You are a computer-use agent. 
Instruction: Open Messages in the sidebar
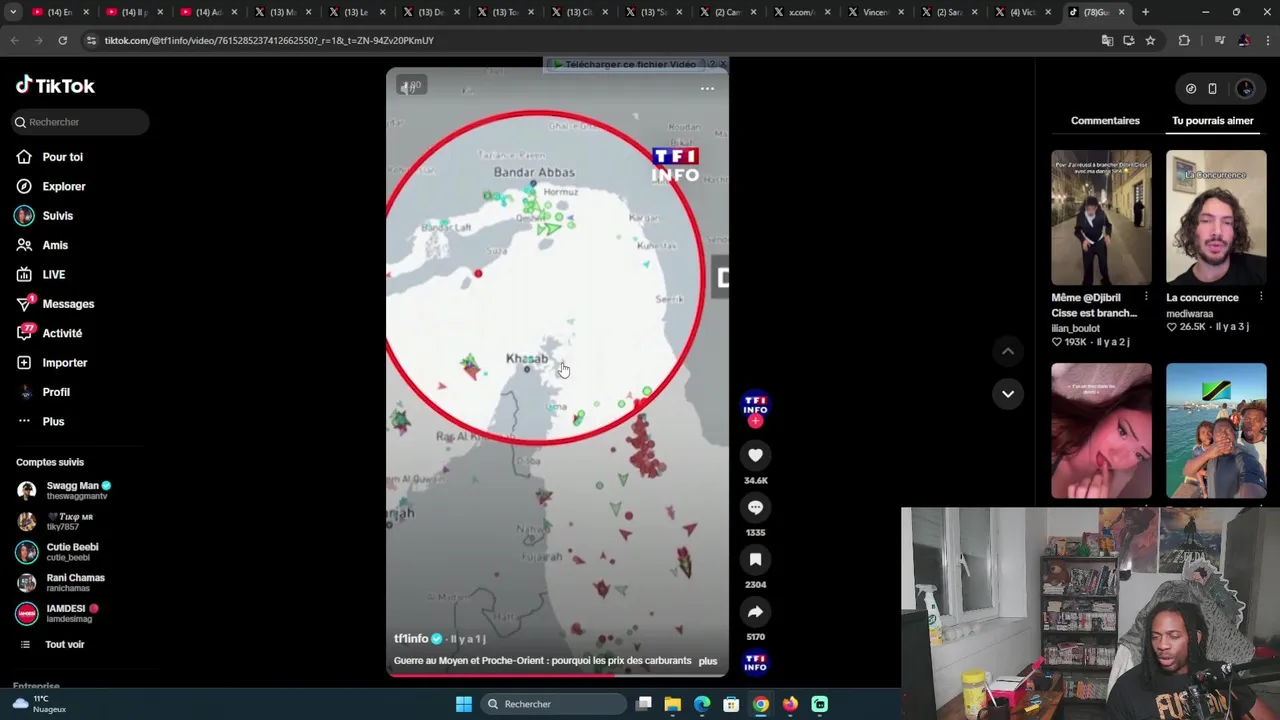click(68, 304)
